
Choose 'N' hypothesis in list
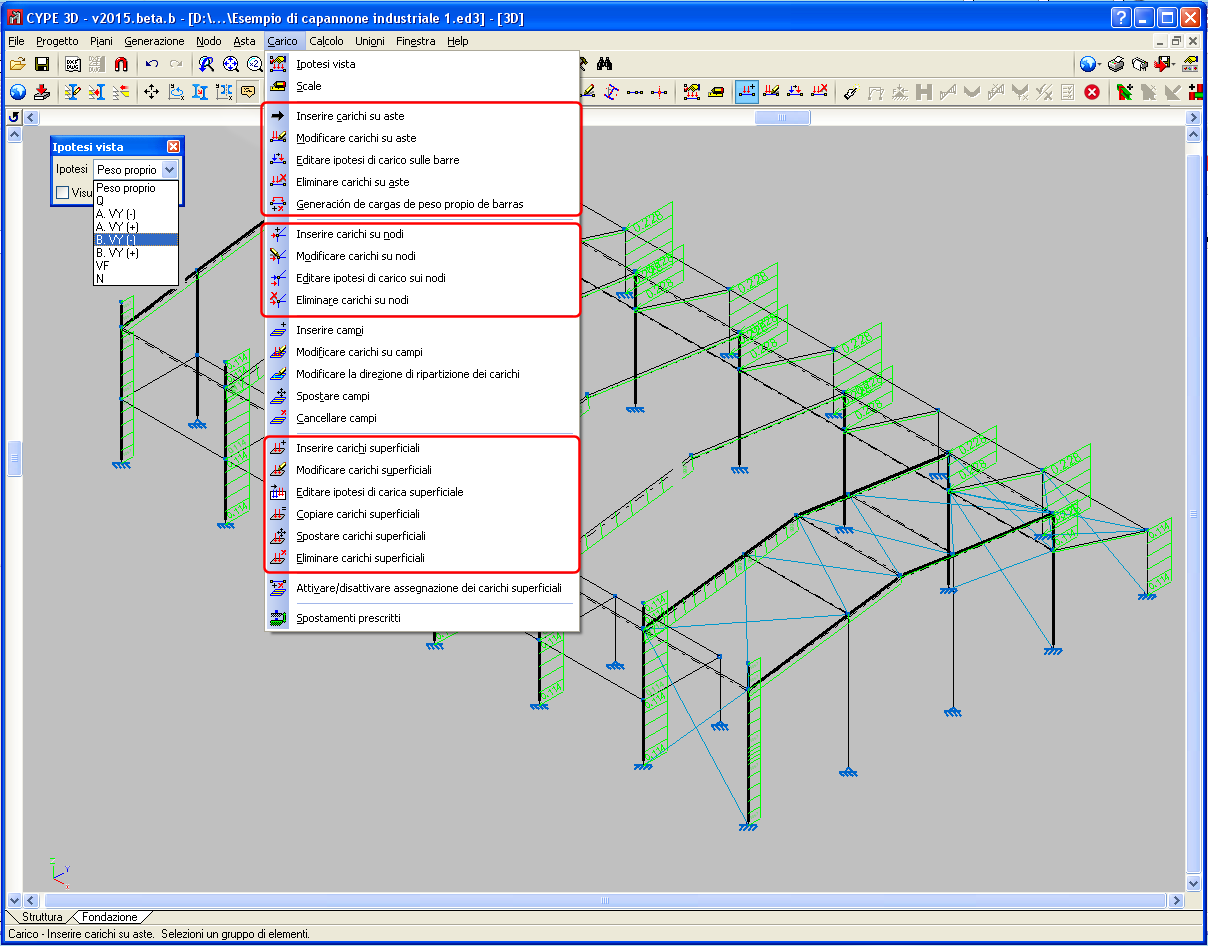[x=136, y=278]
